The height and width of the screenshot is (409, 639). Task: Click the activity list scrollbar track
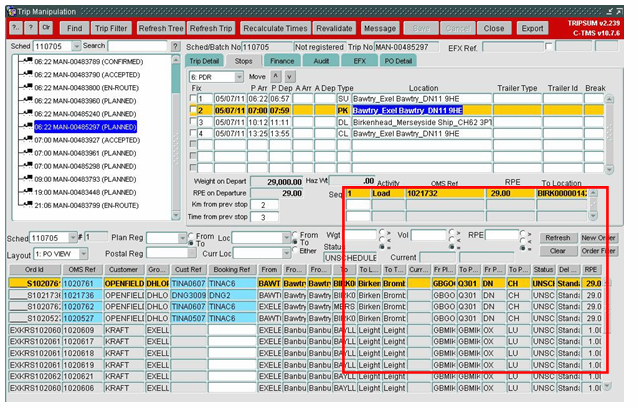click(593, 204)
